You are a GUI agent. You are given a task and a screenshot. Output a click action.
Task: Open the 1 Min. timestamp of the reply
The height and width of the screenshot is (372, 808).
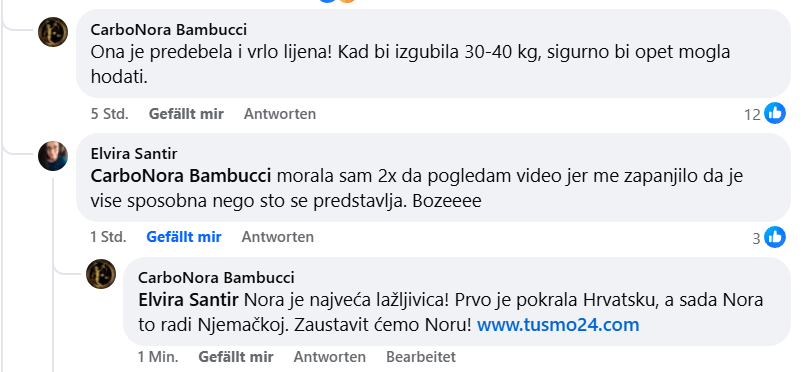click(158, 357)
